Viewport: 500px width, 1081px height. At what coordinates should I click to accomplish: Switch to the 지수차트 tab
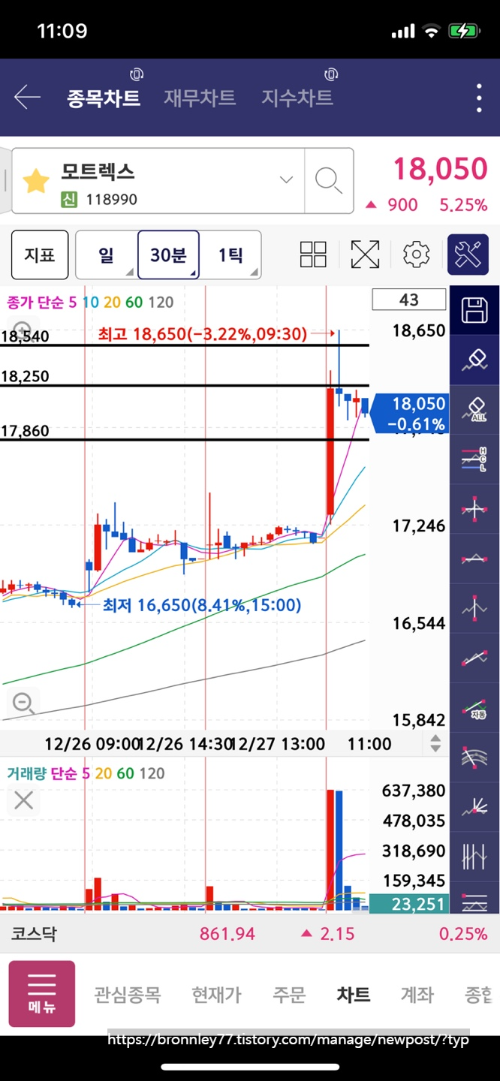(x=297, y=98)
